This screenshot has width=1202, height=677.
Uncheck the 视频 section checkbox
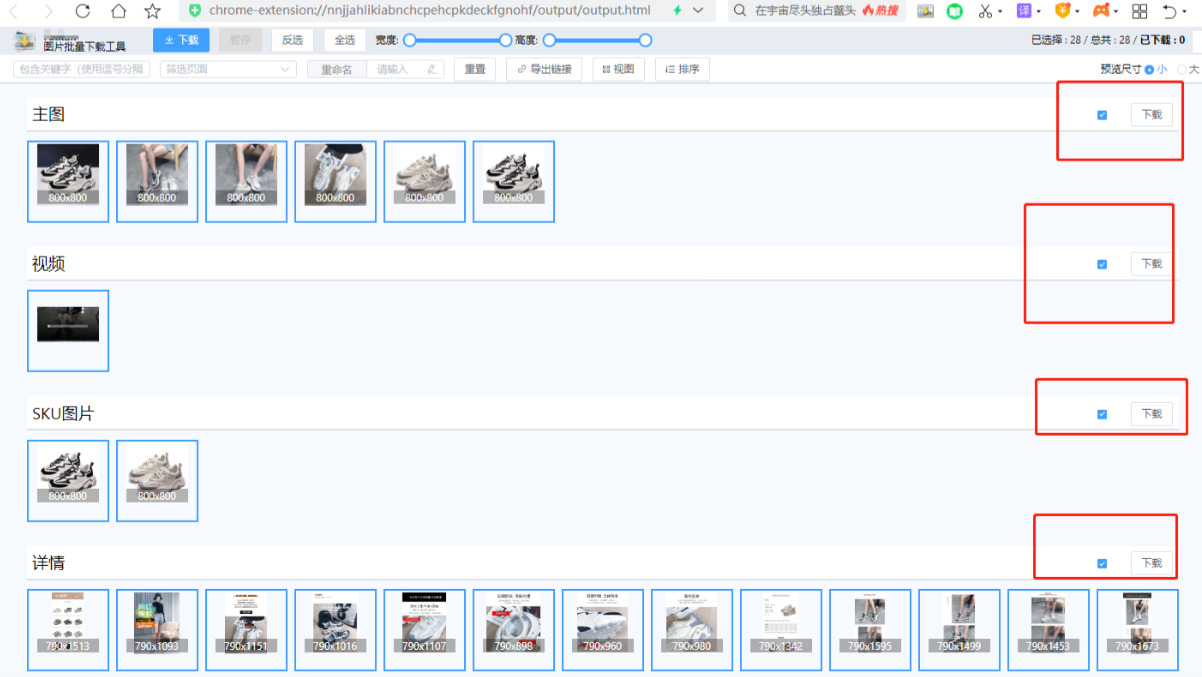click(1102, 265)
